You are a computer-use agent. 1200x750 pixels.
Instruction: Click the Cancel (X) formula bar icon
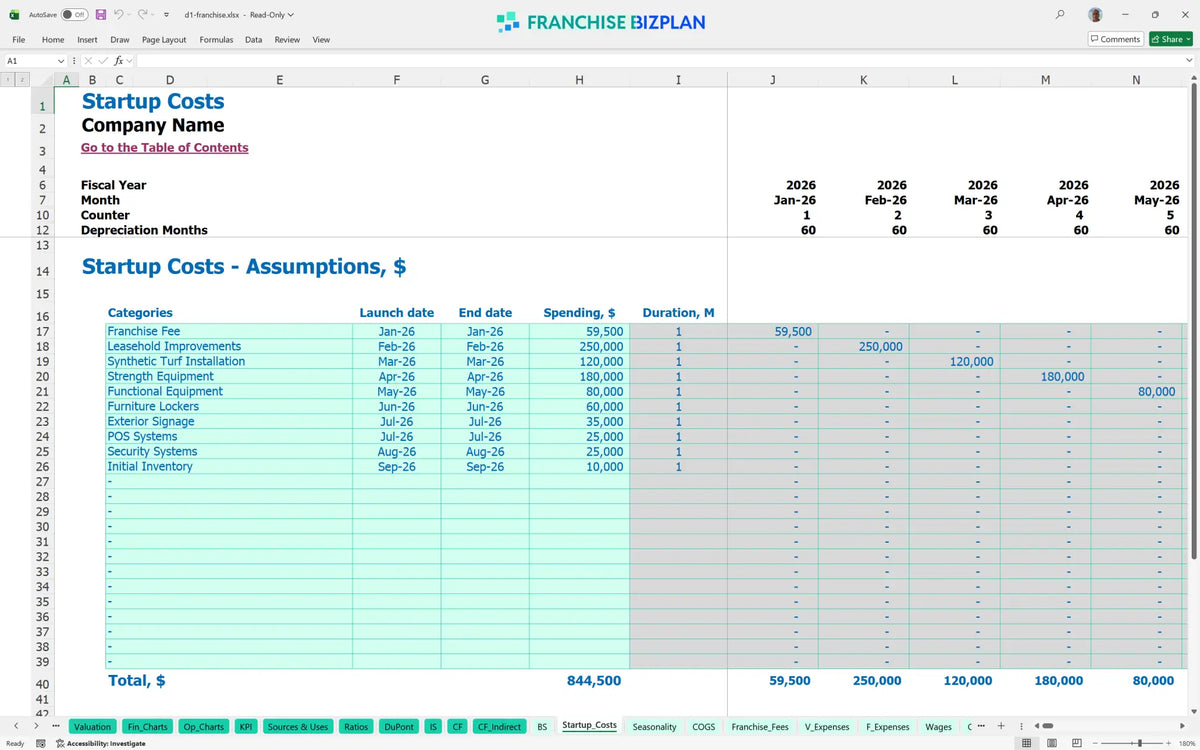(88, 61)
